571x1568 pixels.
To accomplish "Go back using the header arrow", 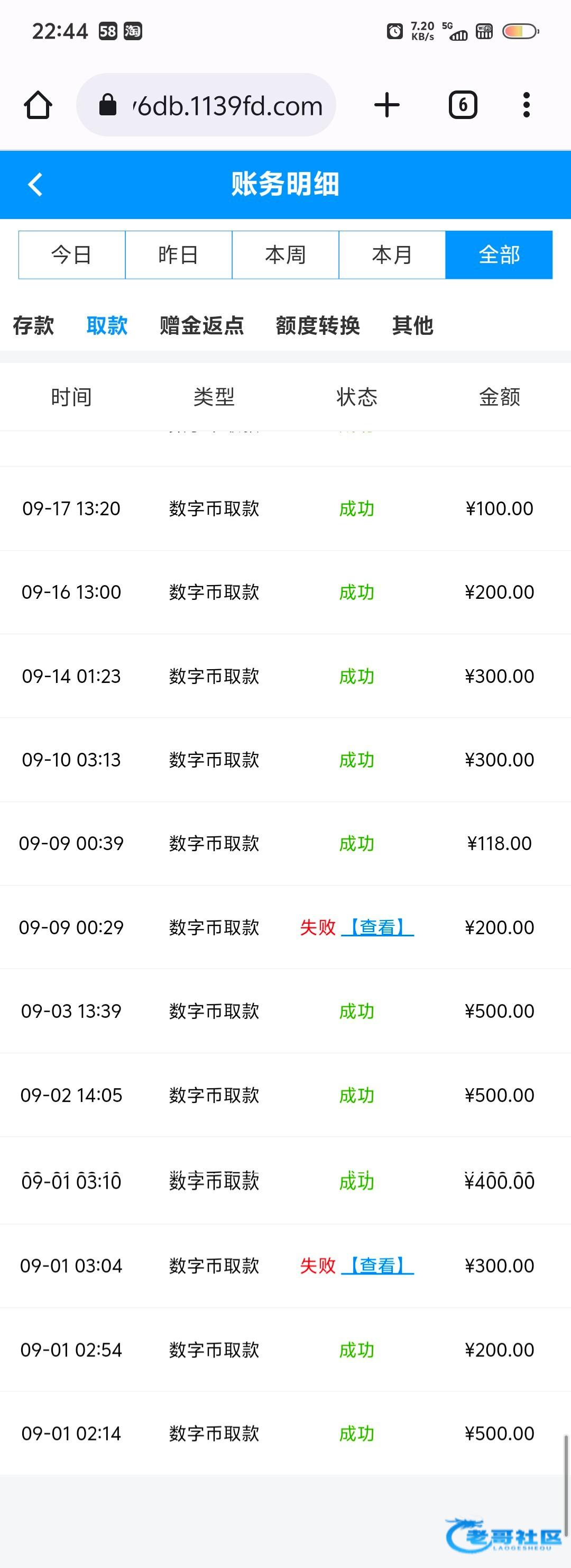I will [x=35, y=185].
